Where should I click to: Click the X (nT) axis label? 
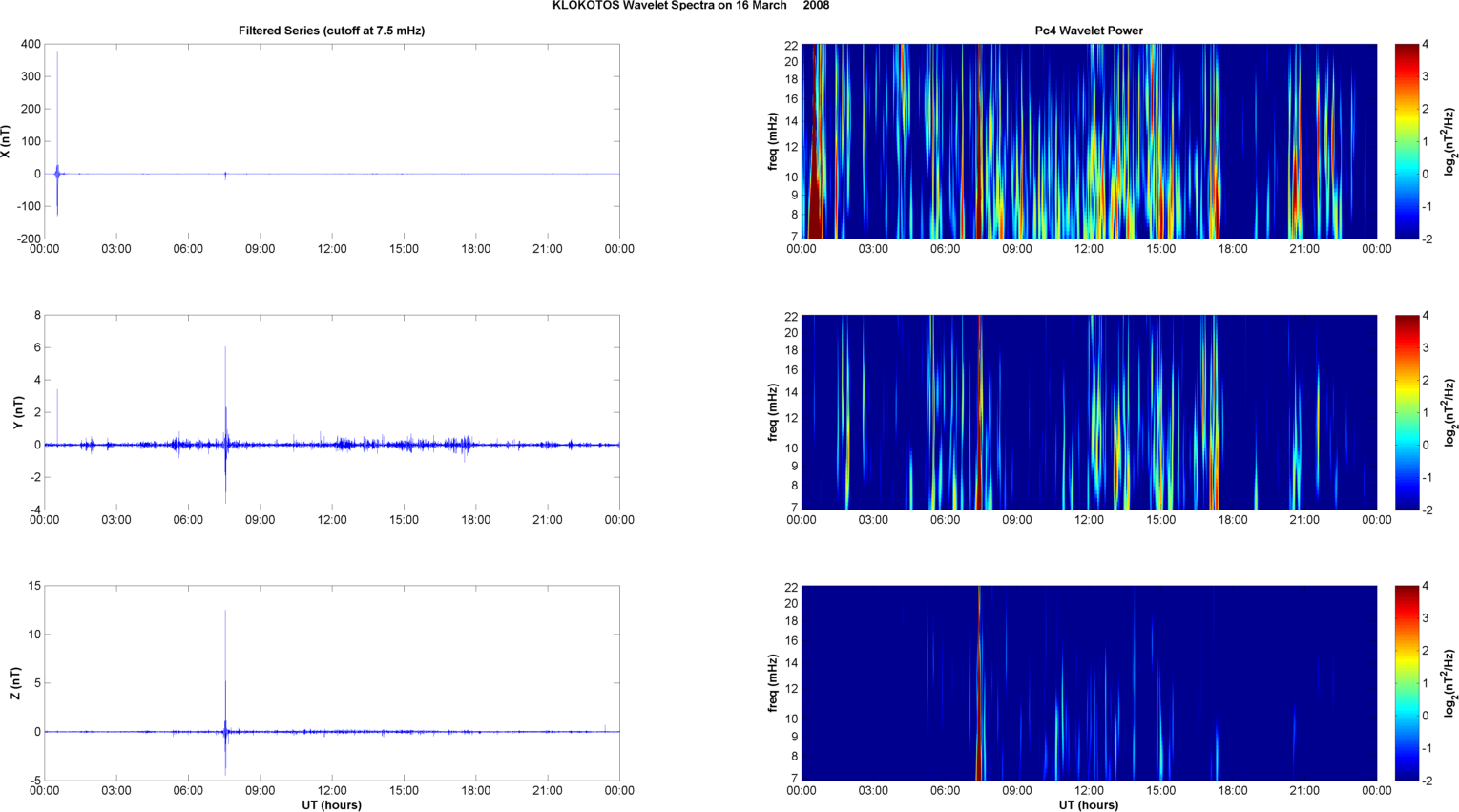point(6,141)
